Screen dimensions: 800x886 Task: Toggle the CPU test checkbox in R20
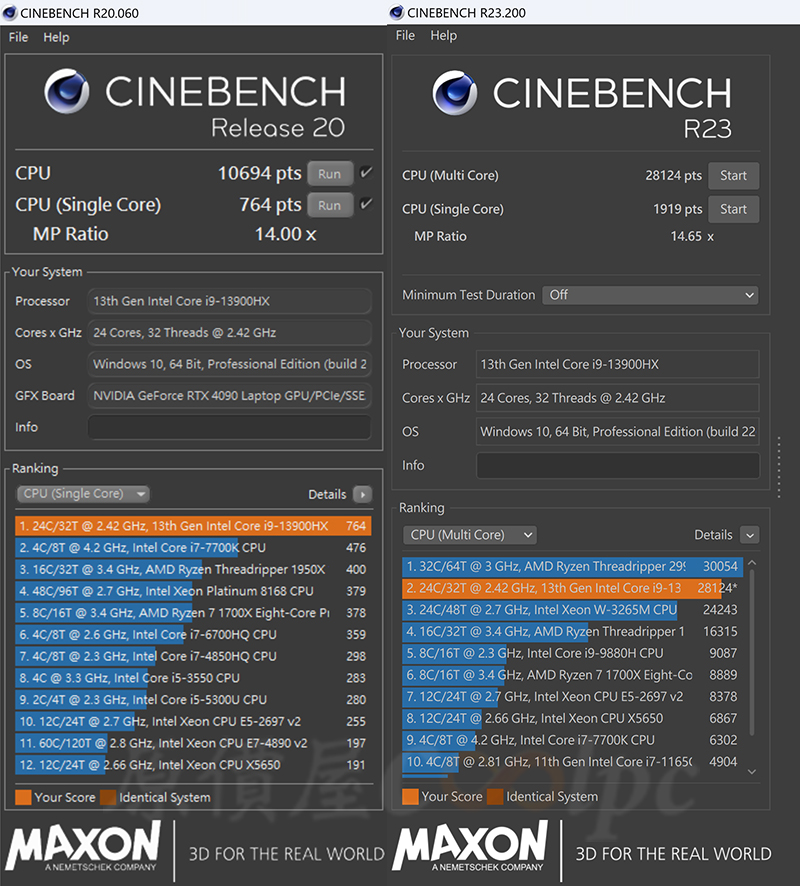pyautogui.click(x=366, y=172)
